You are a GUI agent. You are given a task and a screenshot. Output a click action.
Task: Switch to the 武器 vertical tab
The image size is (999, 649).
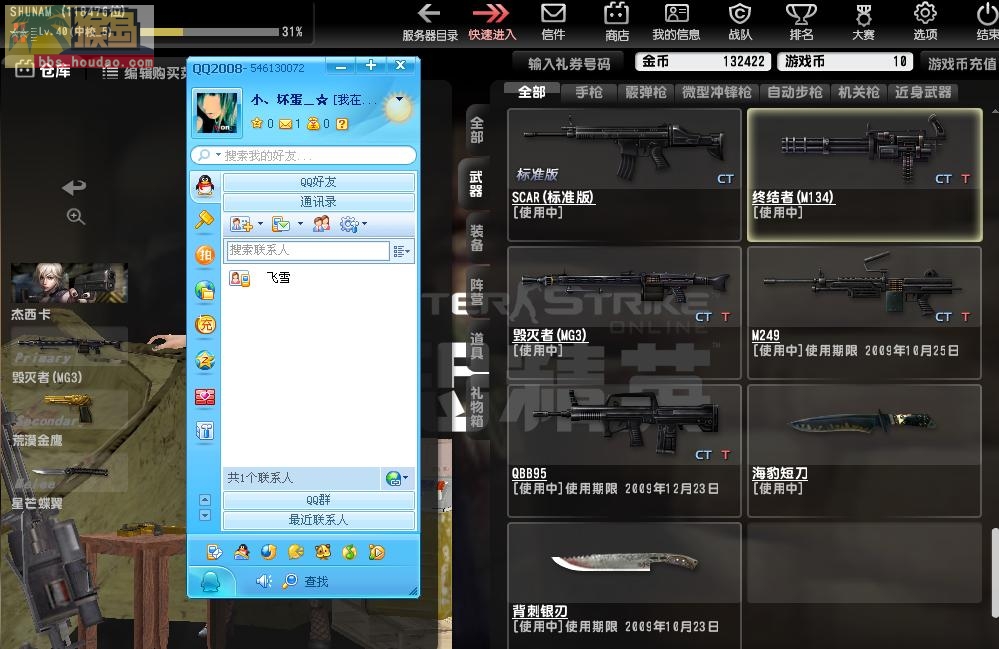[475, 183]
